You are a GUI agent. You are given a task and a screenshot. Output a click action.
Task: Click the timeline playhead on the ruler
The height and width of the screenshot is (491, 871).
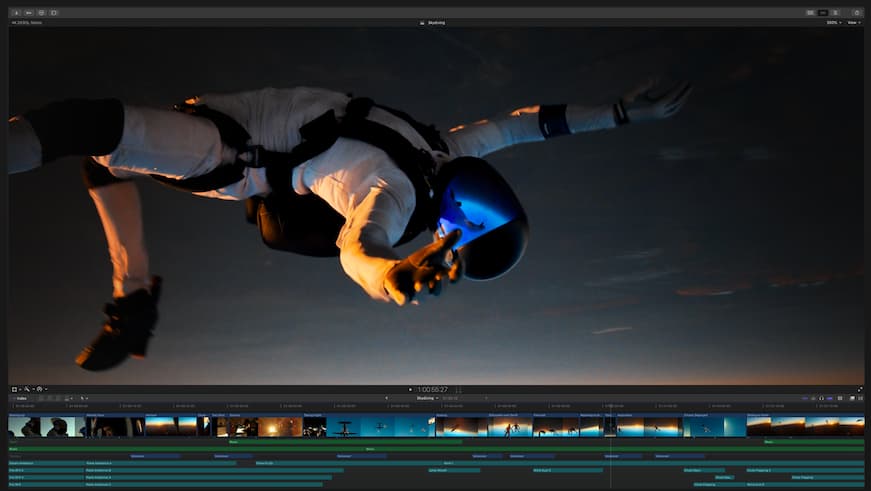tap(610, 406)
